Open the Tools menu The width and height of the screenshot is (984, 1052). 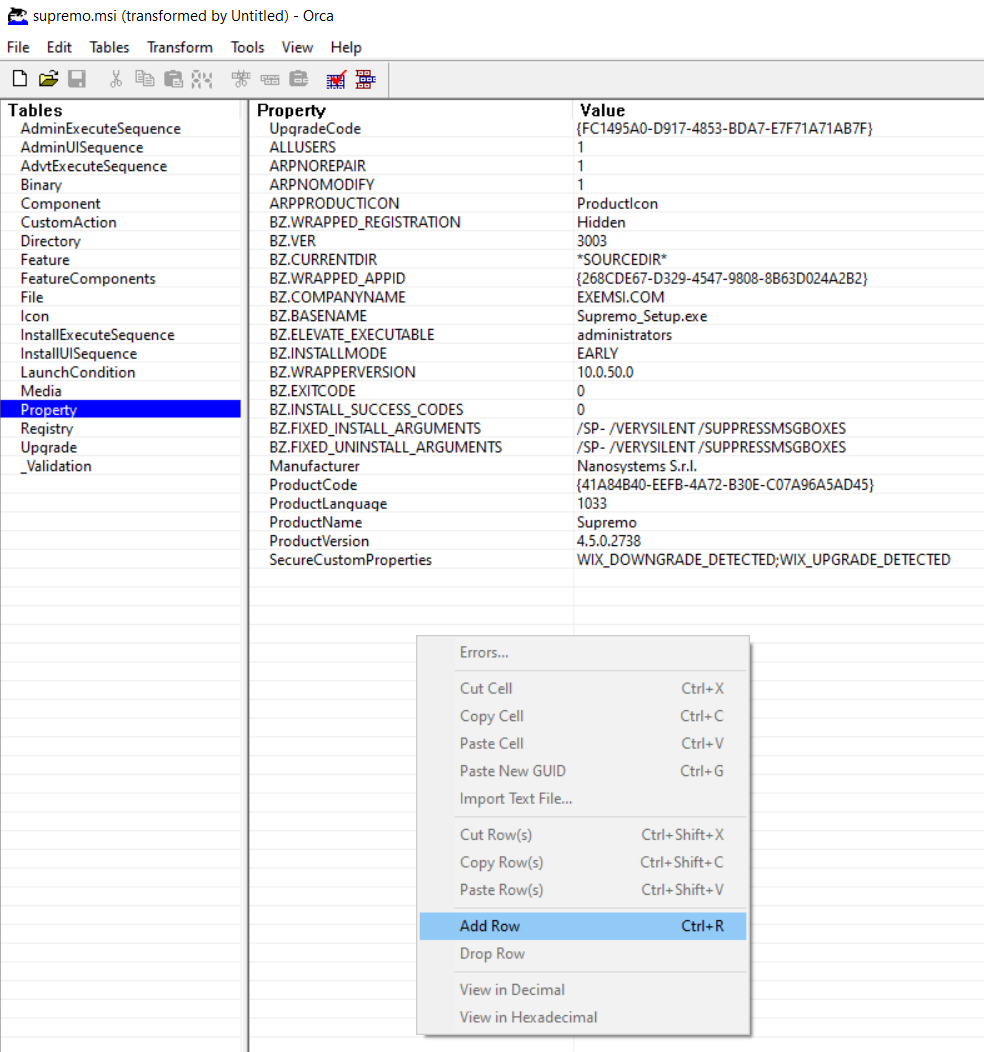[247, 47]
